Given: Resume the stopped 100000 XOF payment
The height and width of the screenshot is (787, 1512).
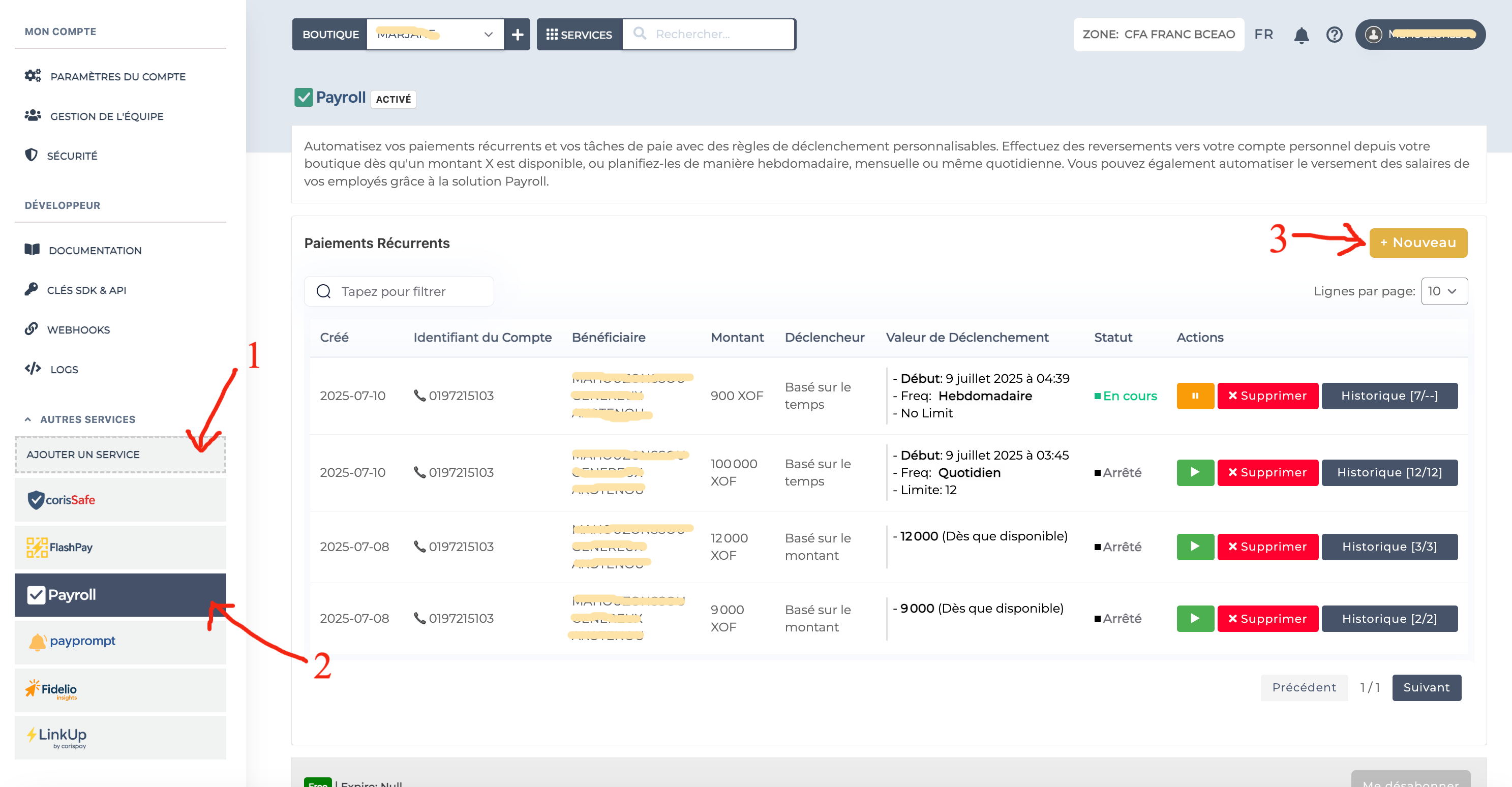Looking at the screenshot, I should (1195, 472).
